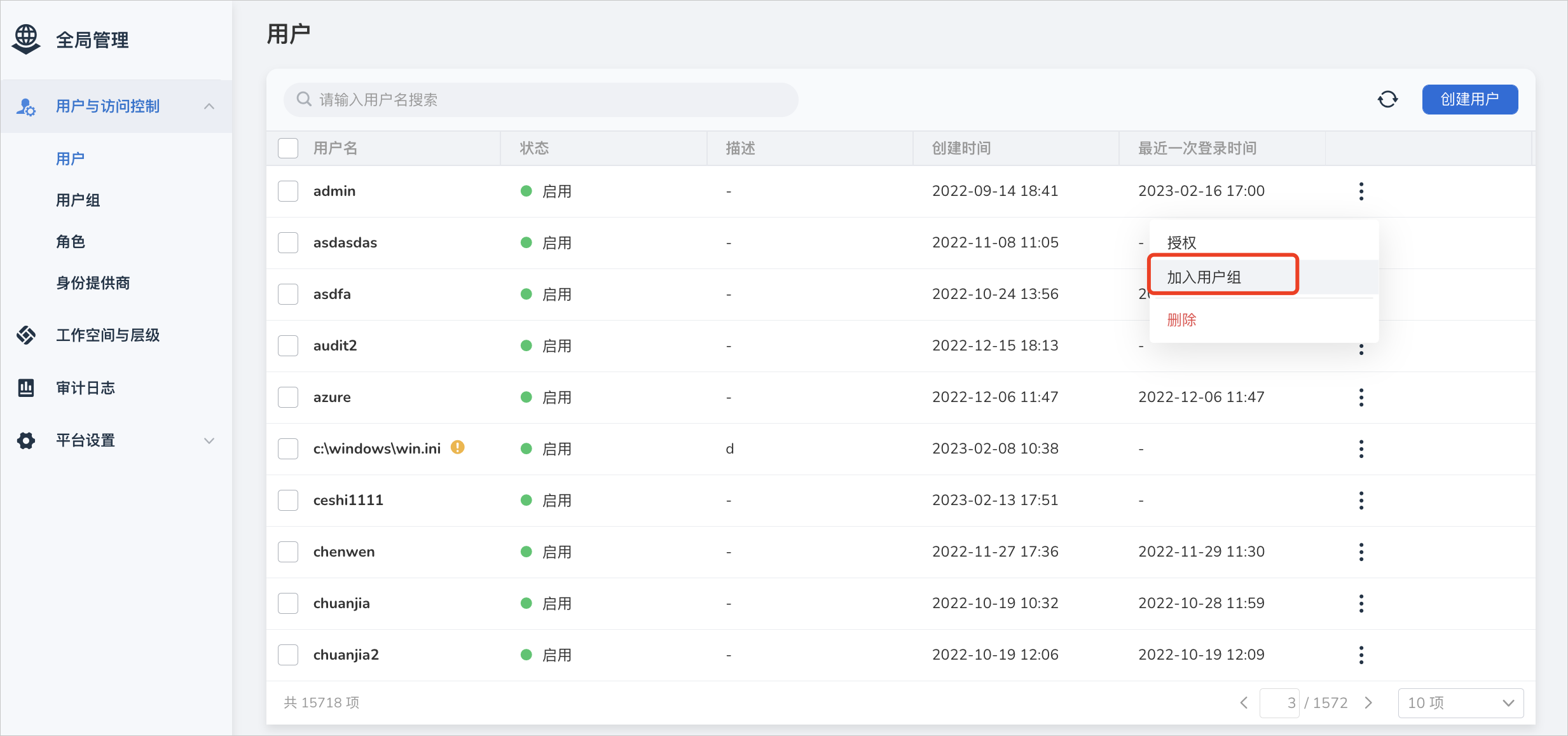Open actions menu for admin row
Viewport: 1568px width, 736px height.
click(x=1361, y=191)
